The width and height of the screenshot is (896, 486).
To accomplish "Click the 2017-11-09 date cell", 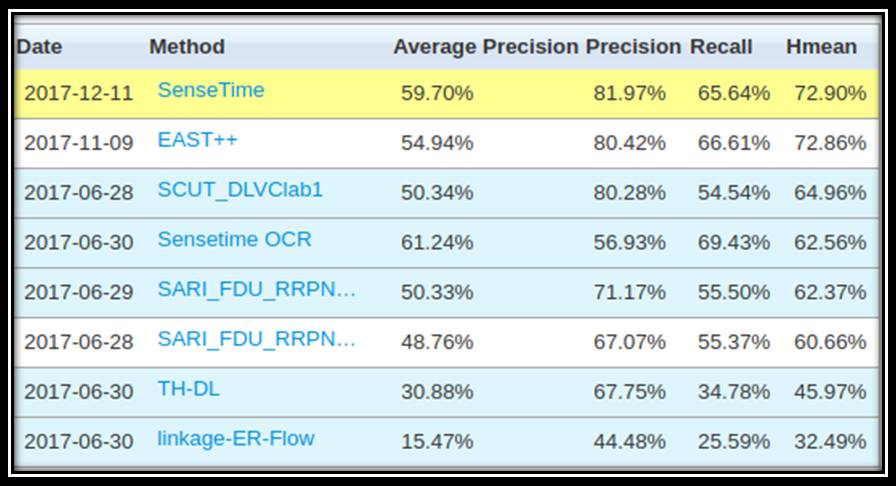I will (78, 143).
